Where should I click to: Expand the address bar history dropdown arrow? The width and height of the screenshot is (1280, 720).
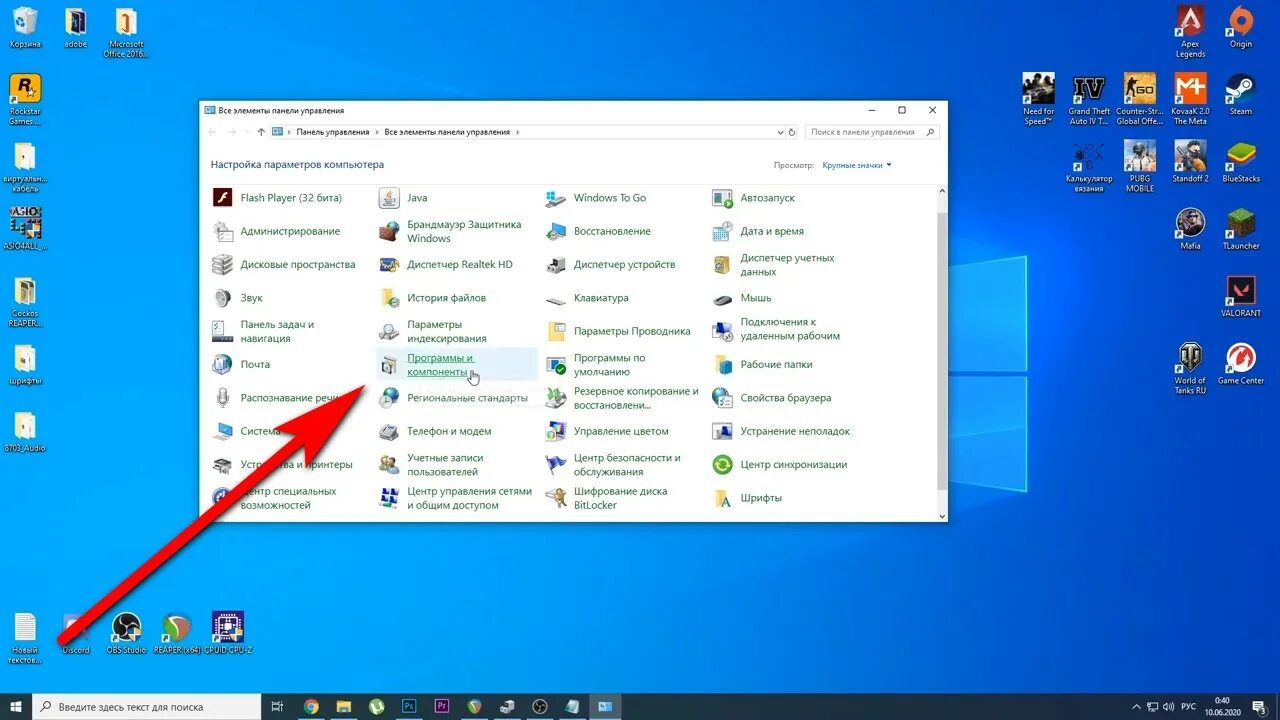(781, 132)
